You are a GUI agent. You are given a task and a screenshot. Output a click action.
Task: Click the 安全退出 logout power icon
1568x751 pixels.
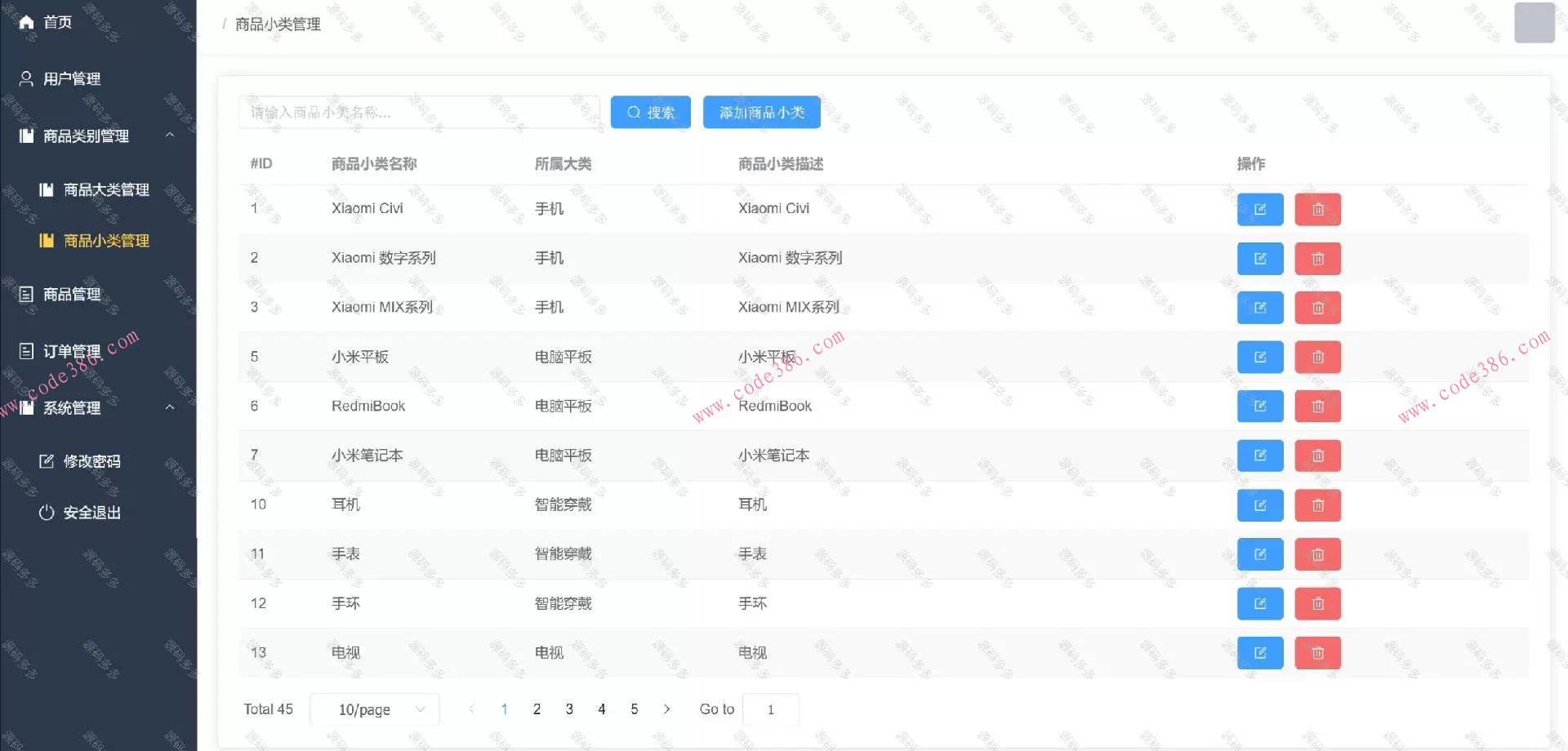(47, 513)
